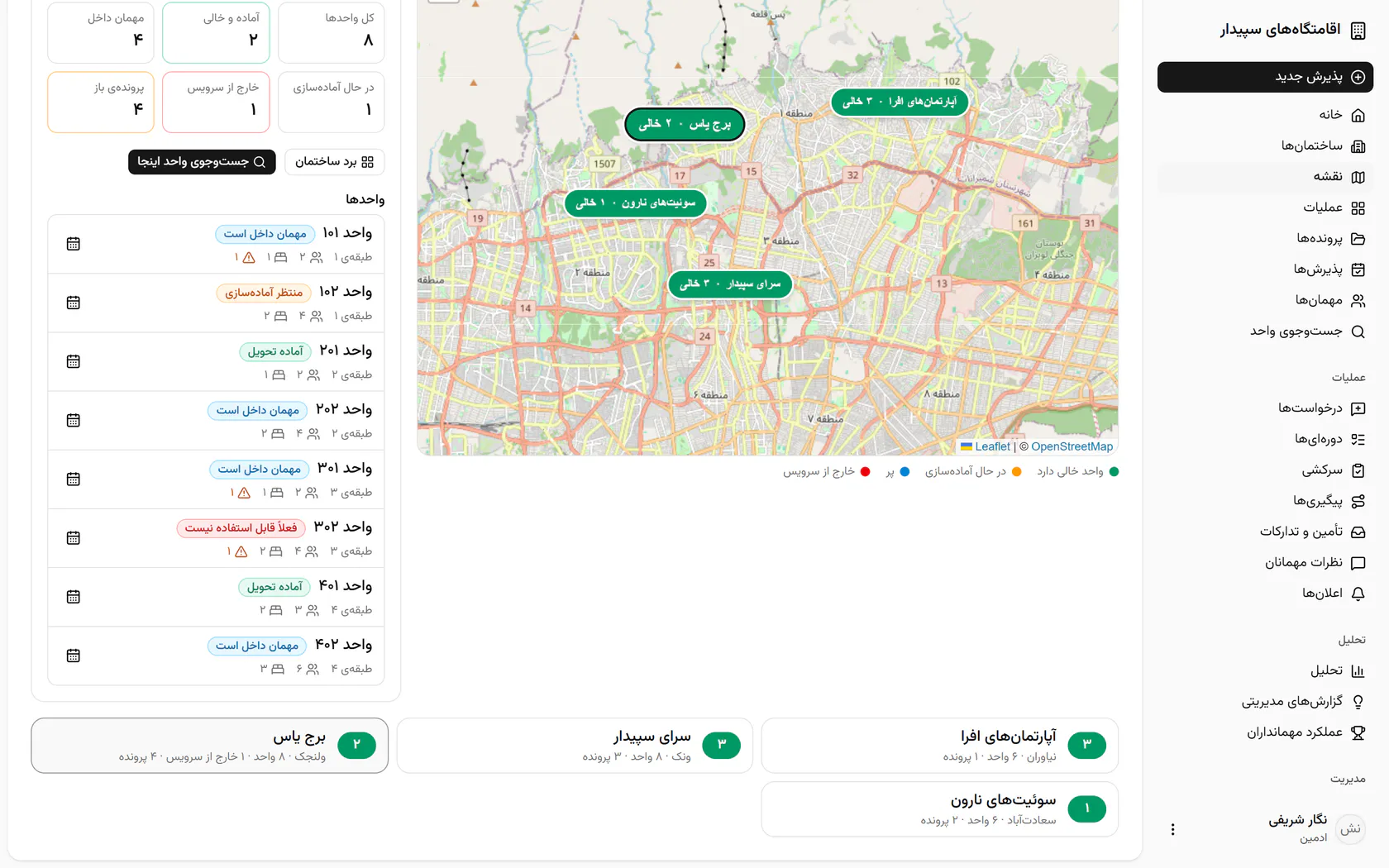Select the برج یاس map marker

(x=685, y=124)
